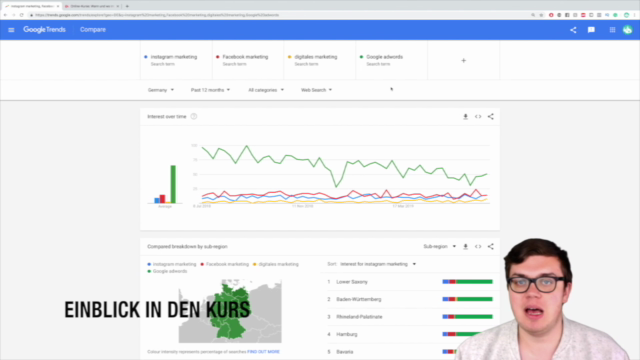Screen dimensions: 640x360
Task: Click Lower Saxony row
Action: pos(410,282)
